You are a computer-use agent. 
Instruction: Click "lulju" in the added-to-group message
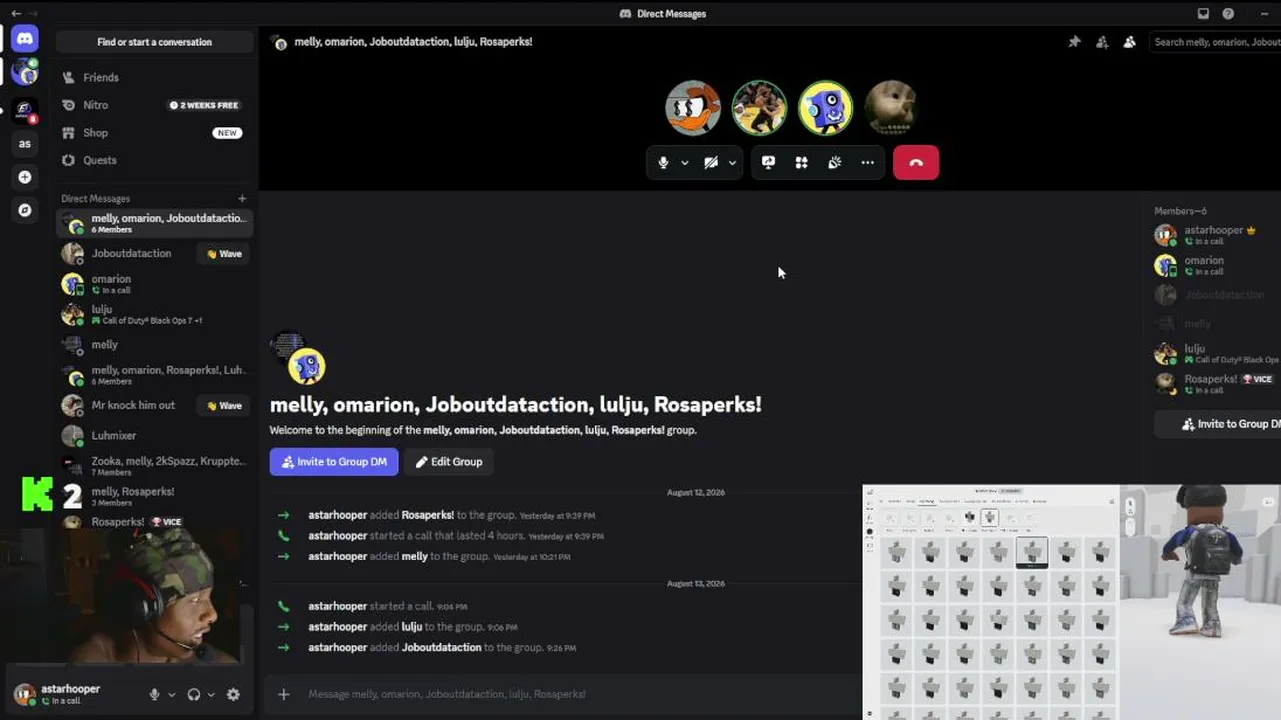click(x=412, y=627)
